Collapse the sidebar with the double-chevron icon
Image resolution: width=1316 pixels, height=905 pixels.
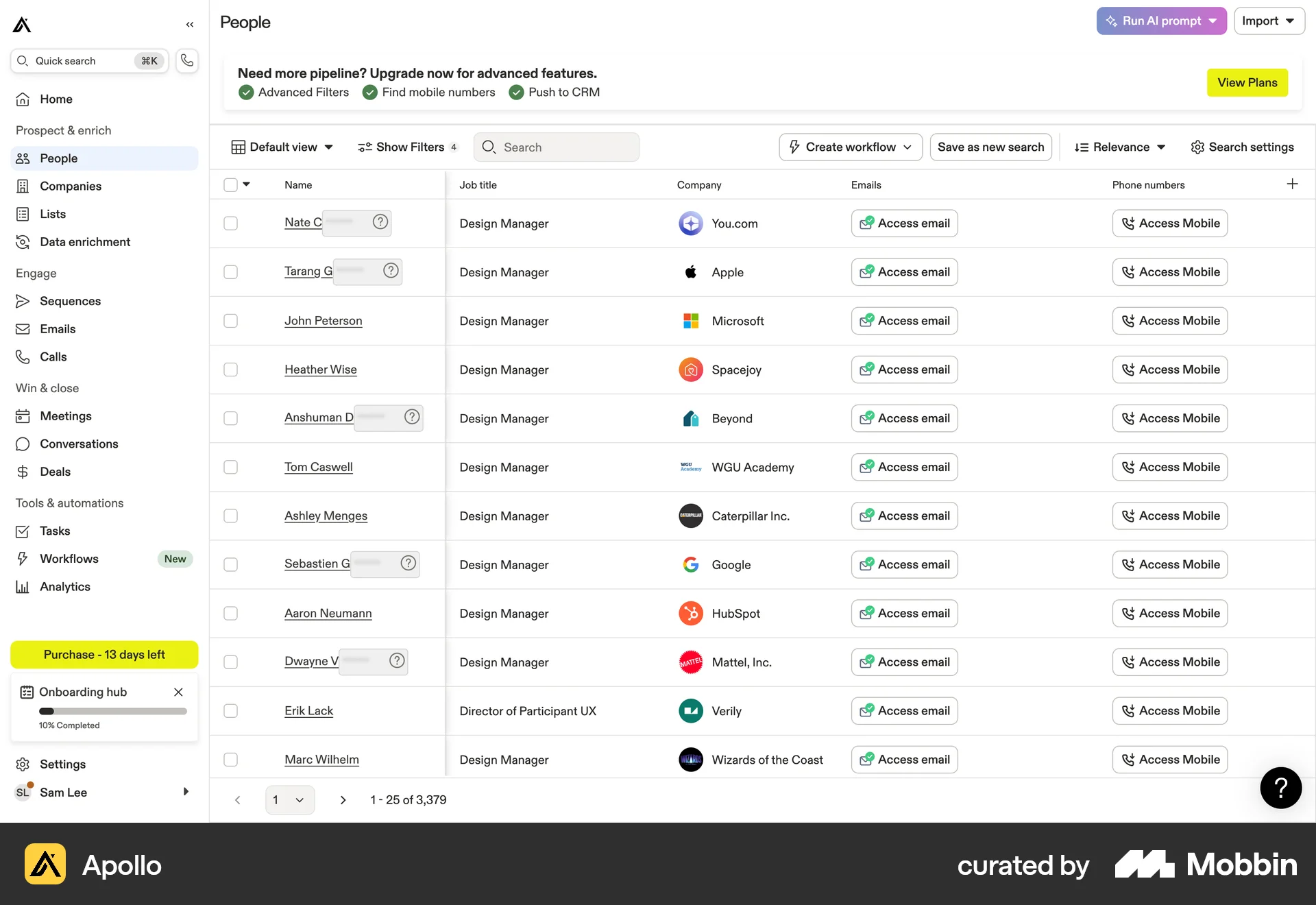click(190, 24)
